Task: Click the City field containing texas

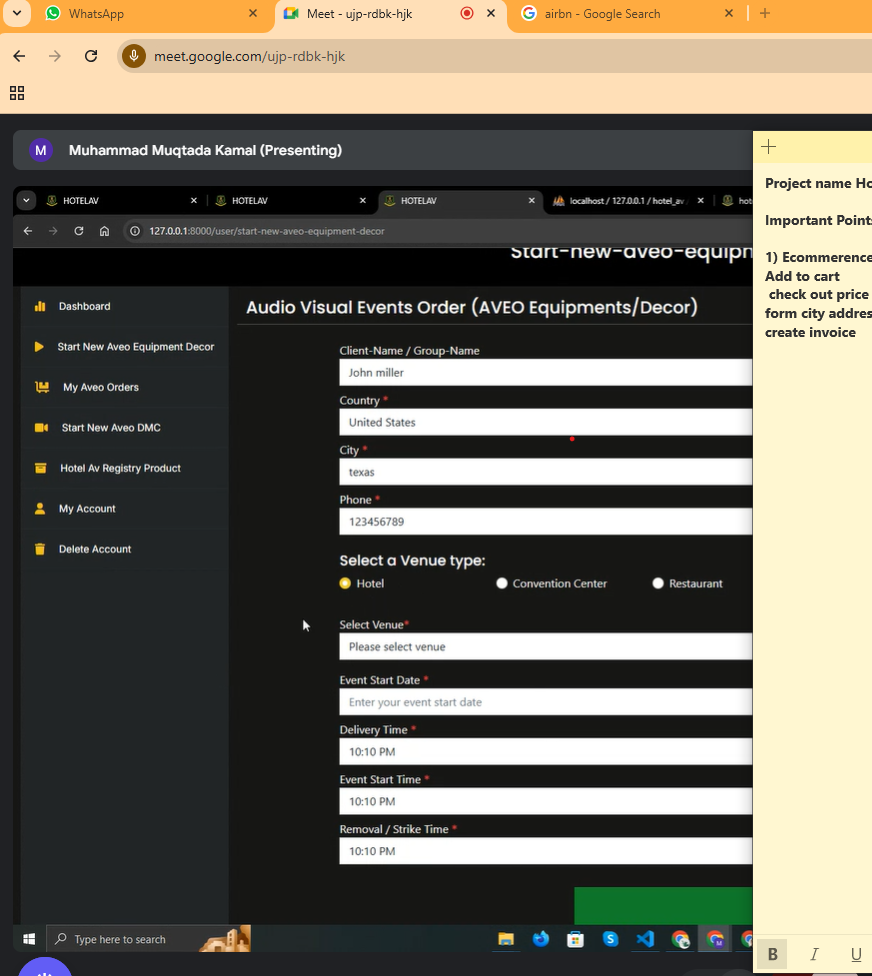Action: (x=545, y=472)
